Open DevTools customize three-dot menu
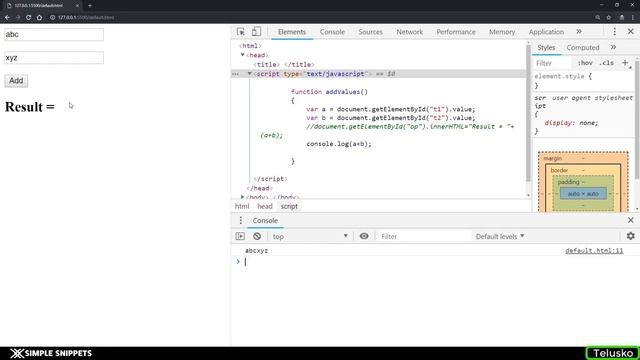Viewport: 640px width, 360px height. (614, 32)
